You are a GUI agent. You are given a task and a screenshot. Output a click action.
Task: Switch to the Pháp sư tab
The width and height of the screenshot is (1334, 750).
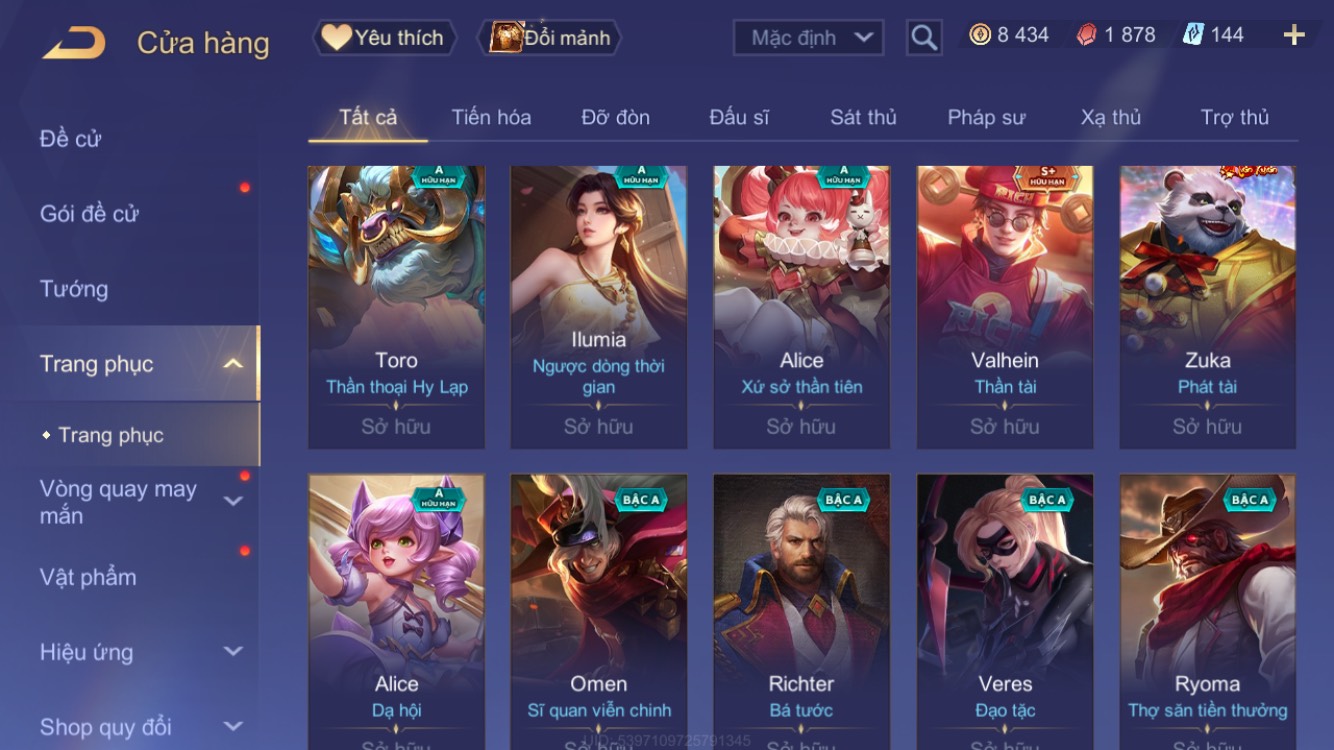[986, 117]
